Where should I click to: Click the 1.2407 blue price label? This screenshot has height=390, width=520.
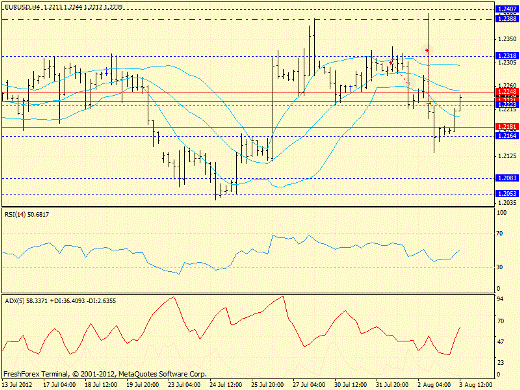tap(507, 9)
